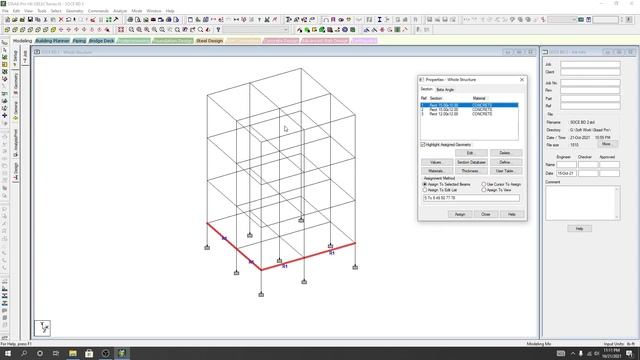Viewport: 640px width, 360px height.
Task: Switch to the Bridge Deck tab
Action: 101,41
